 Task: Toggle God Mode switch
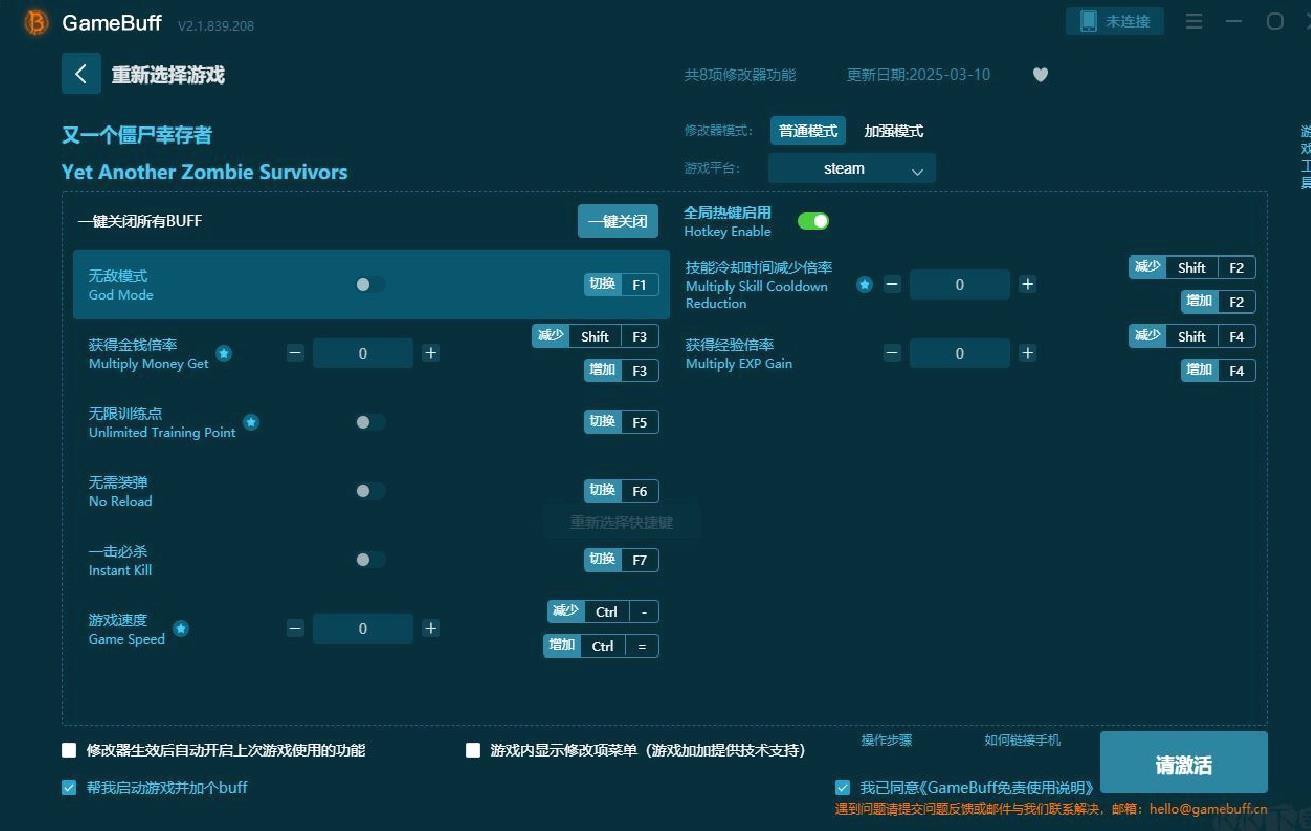click(x=369, y=285)
